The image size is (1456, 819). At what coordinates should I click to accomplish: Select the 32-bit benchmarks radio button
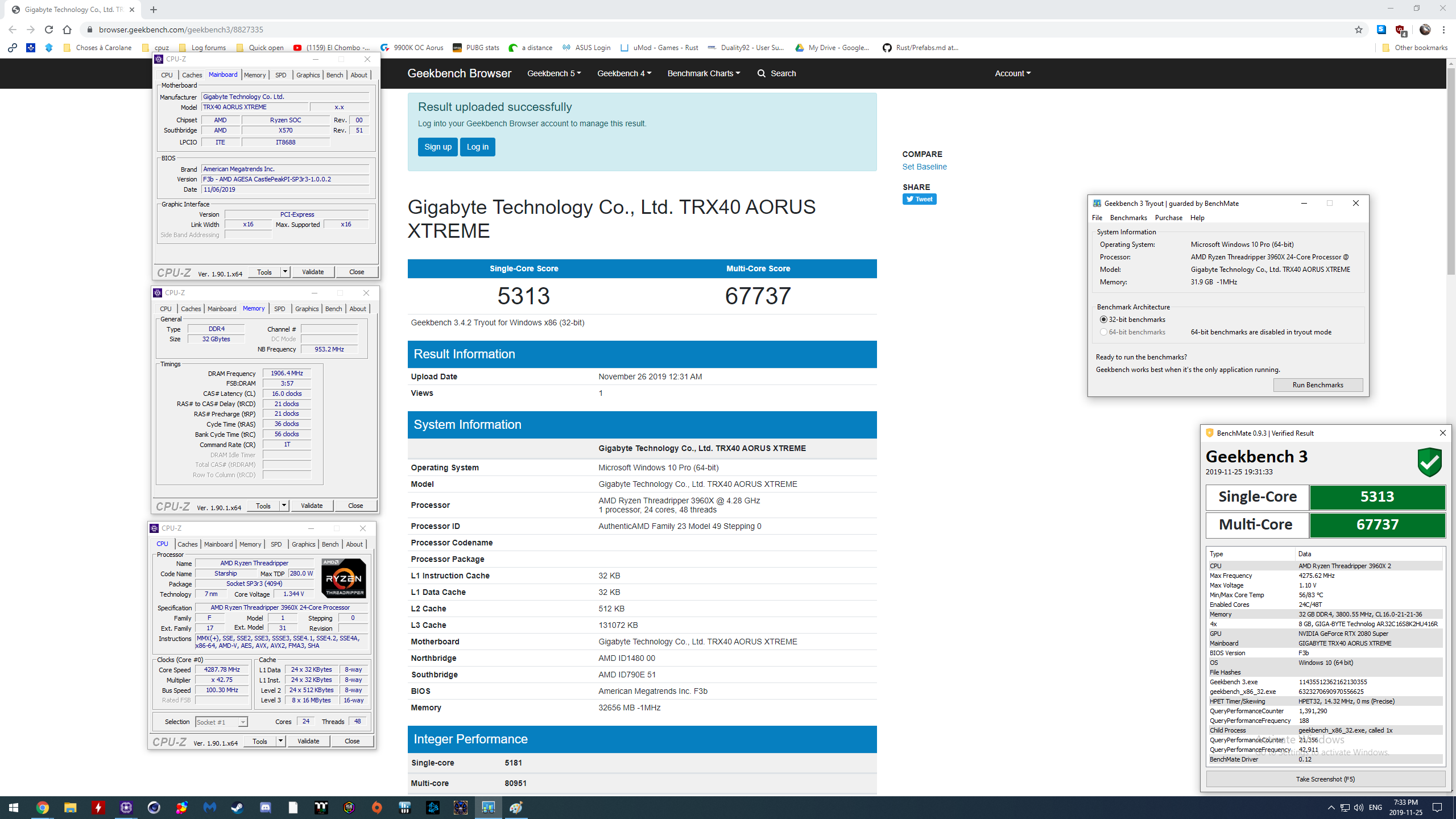(x=1103, y=320)
